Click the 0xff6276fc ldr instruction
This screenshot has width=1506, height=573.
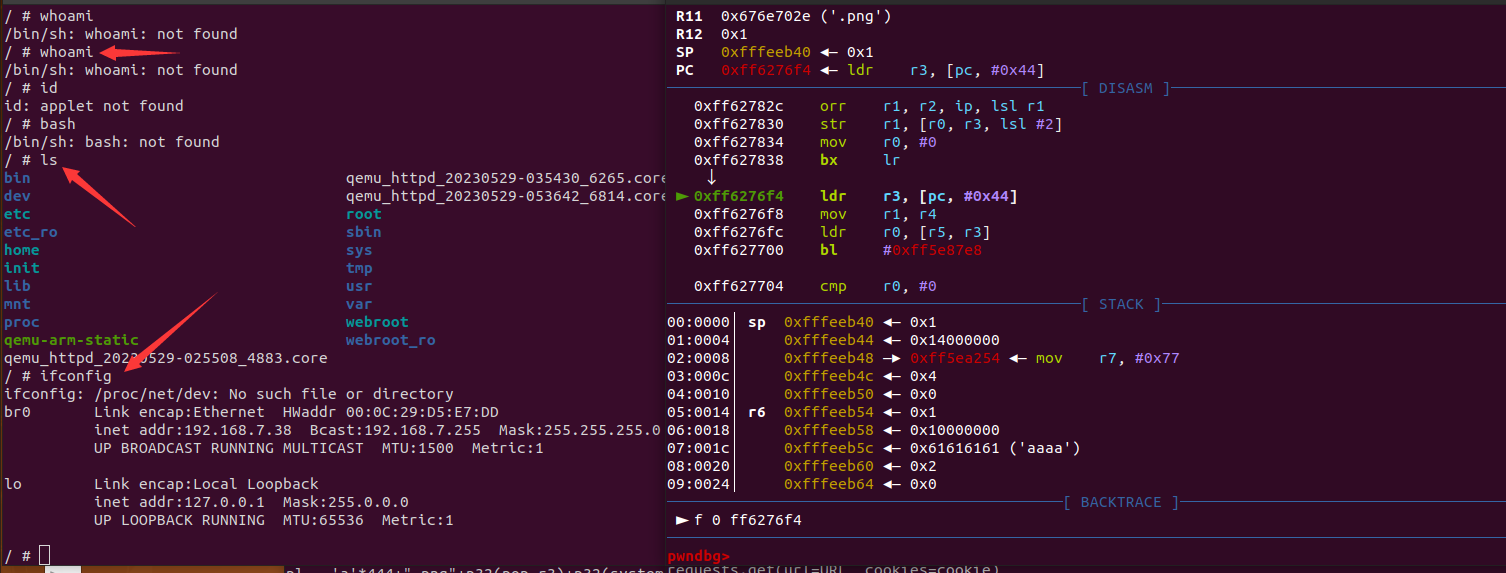pos(842,232)
